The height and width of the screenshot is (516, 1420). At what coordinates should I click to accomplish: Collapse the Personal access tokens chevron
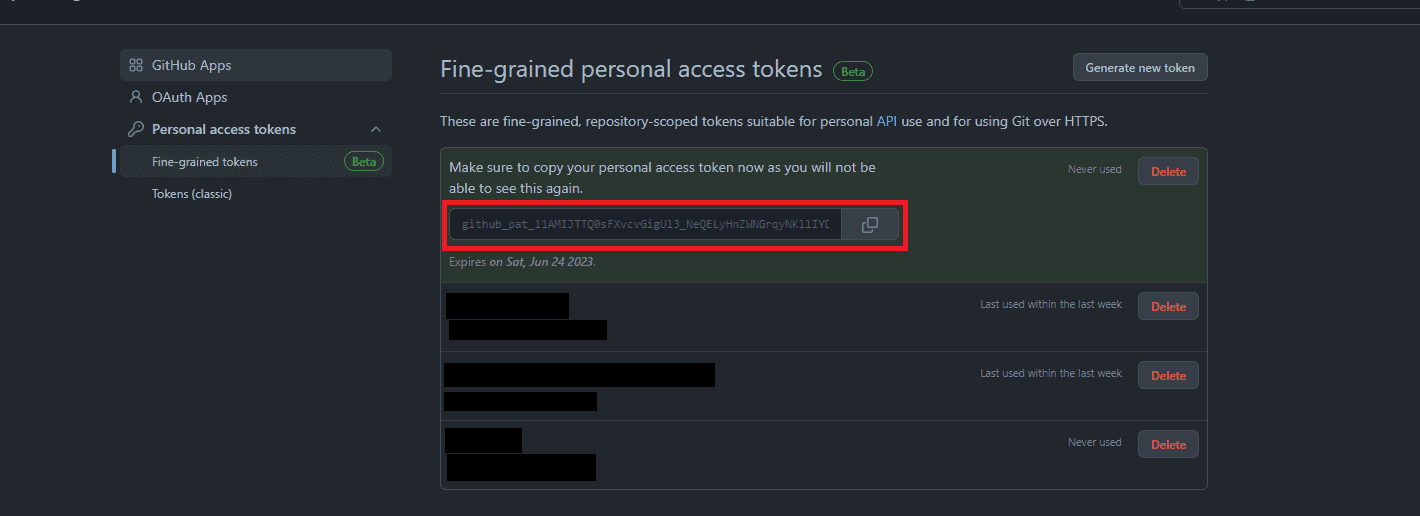click(x=376, y=129)
